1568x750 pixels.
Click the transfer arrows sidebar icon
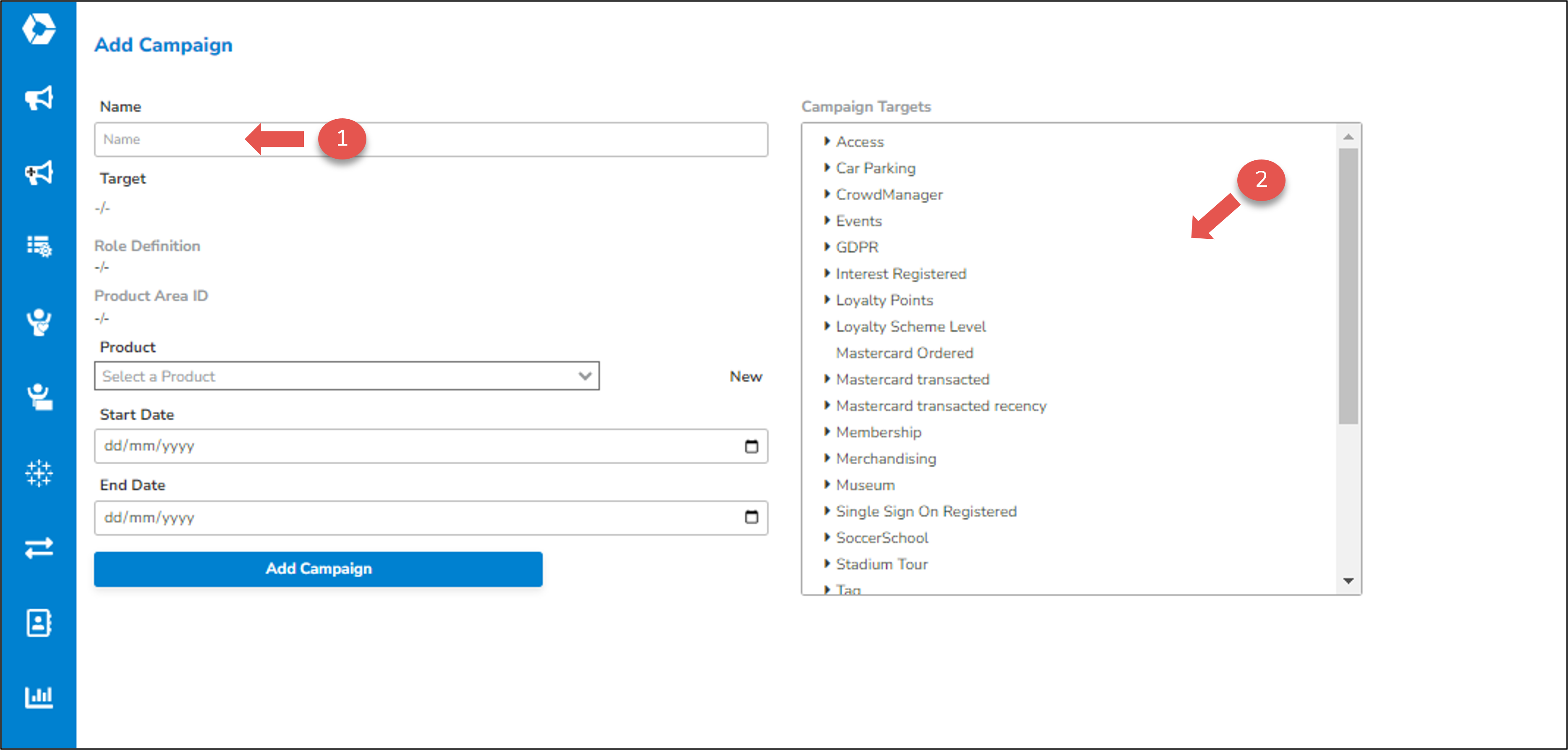tap(39, 548)
